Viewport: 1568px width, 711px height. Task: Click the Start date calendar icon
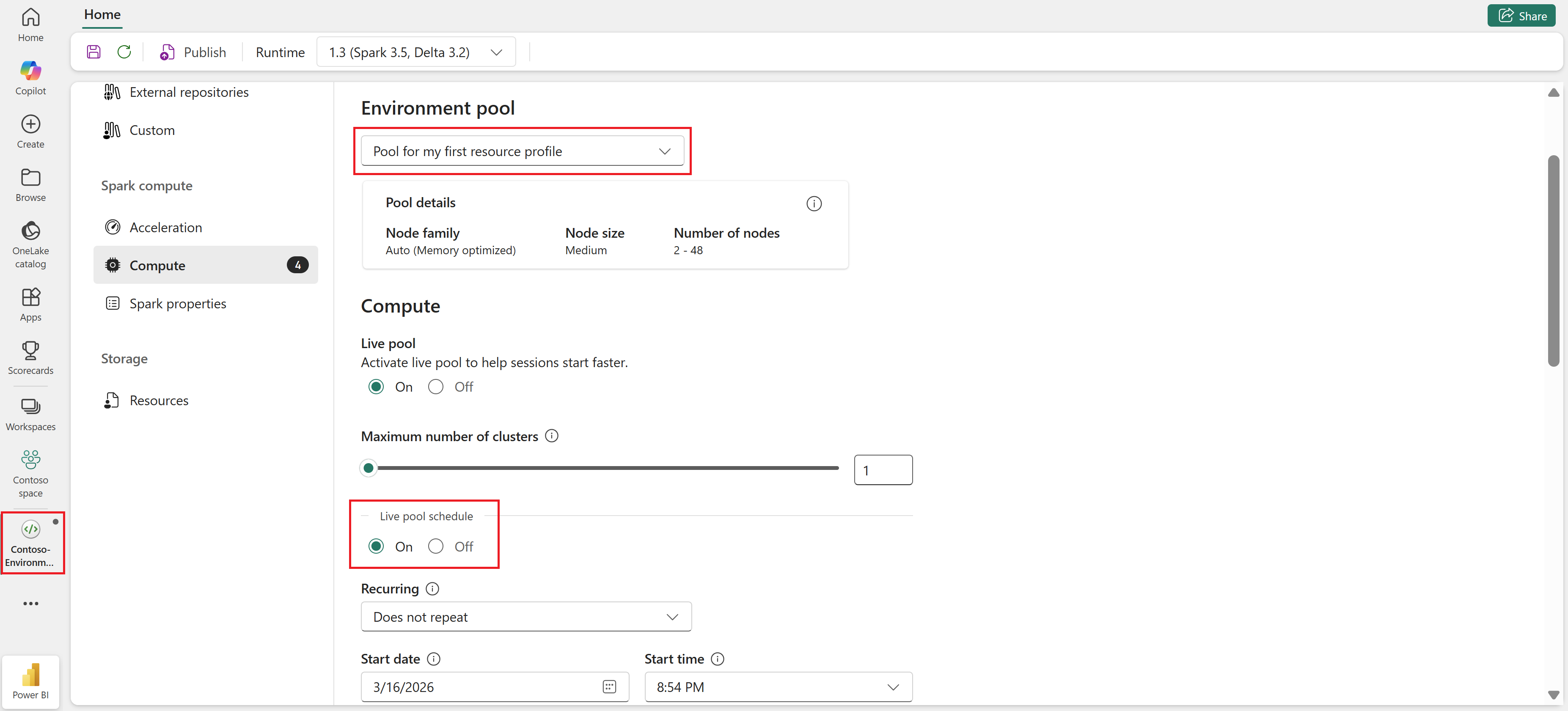pyautogui.click(x=609, y=686)
